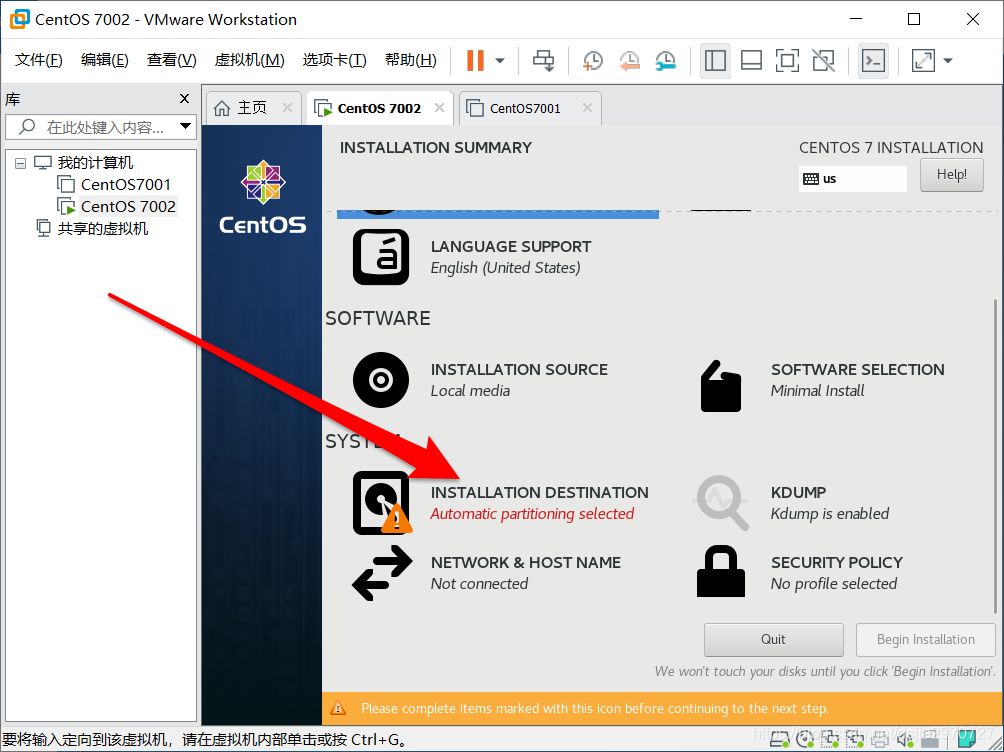Open the 文件(F) menu
Image resolution: width=1004 pixels, height=752 pixels.
point(38,60)
